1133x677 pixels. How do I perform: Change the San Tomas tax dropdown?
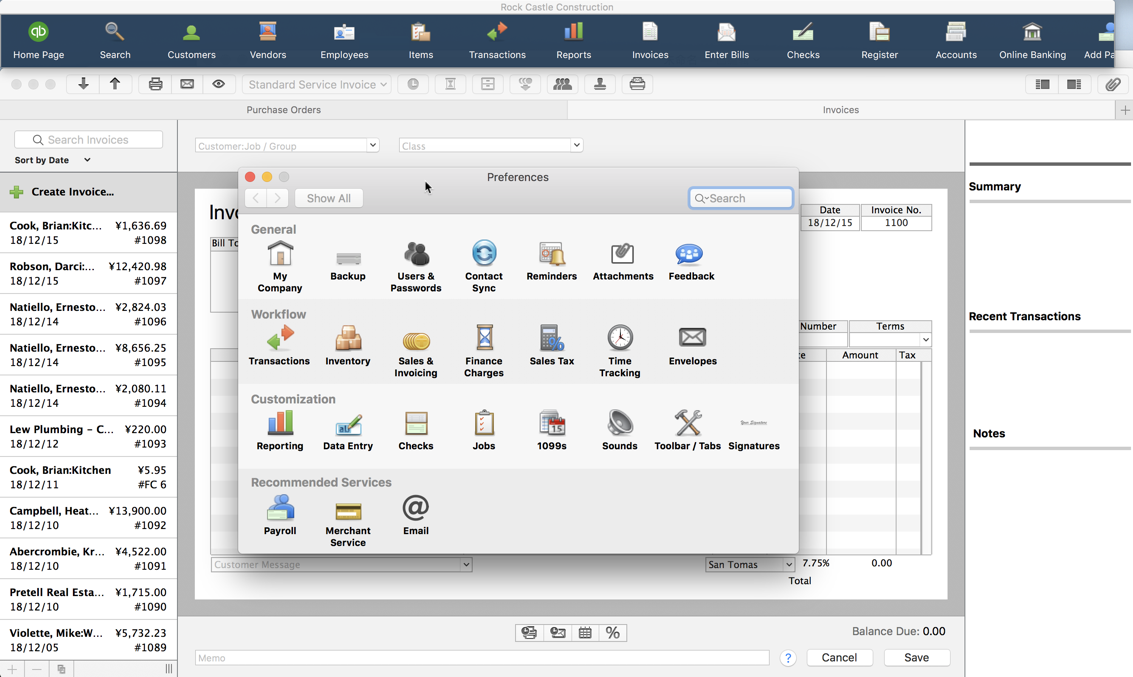coord(749,564)
